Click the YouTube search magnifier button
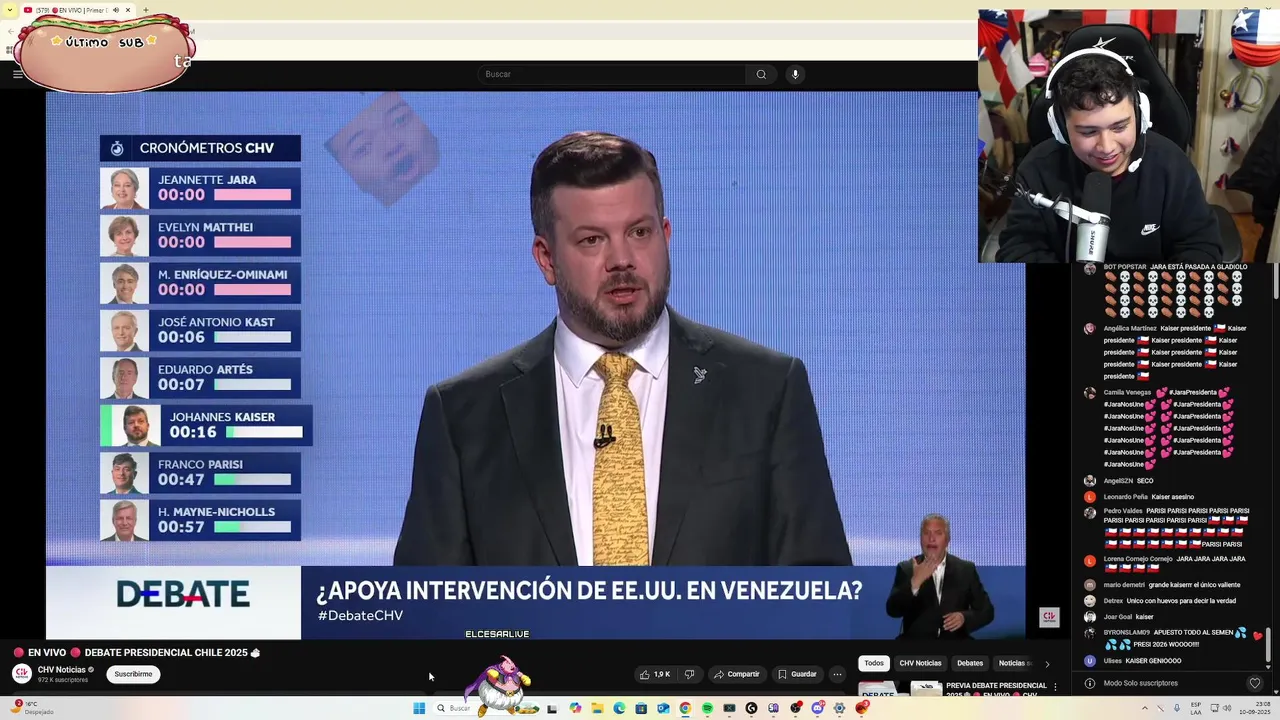This screenshot has height=720, width=1280. [761, 74]
